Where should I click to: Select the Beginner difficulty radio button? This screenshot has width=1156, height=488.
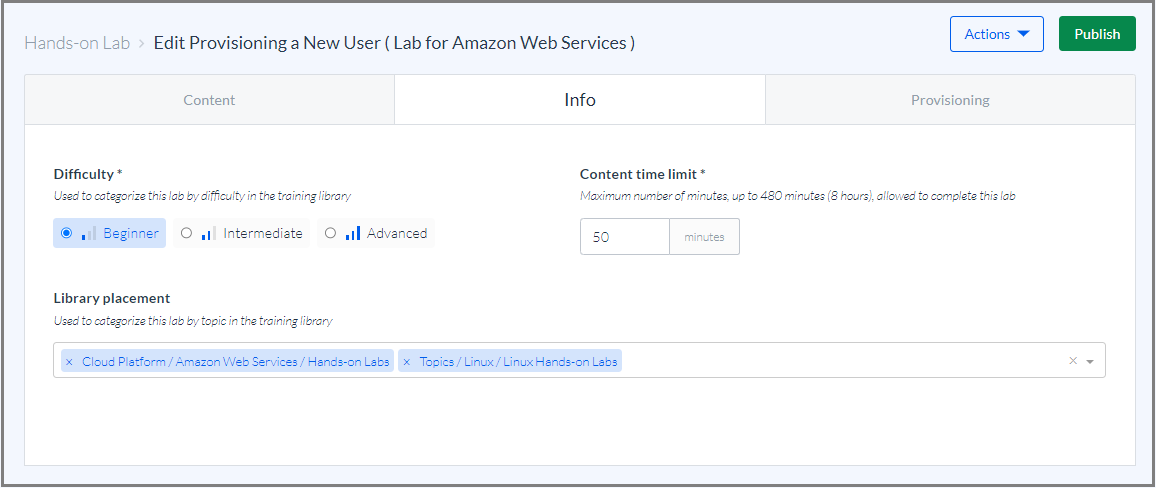(66, 233)
